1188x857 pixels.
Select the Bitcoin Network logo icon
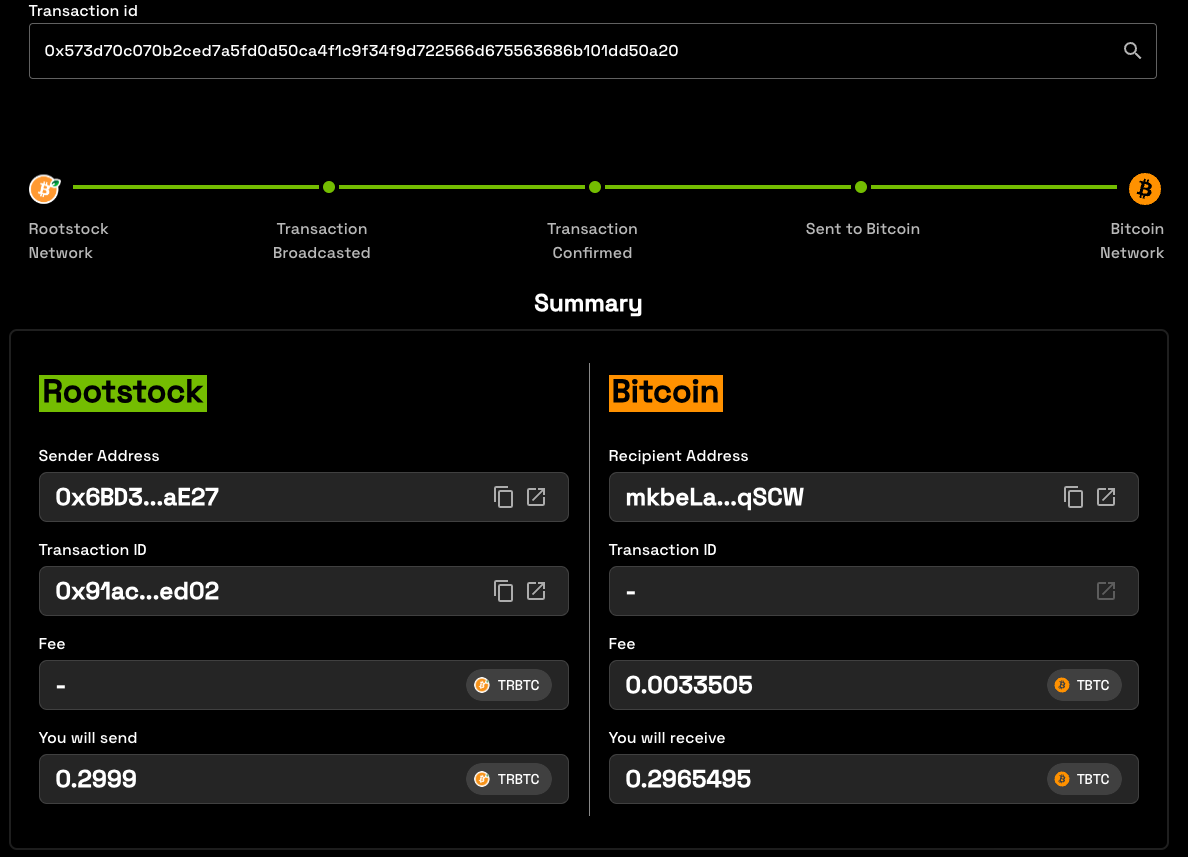point(1144,188)
